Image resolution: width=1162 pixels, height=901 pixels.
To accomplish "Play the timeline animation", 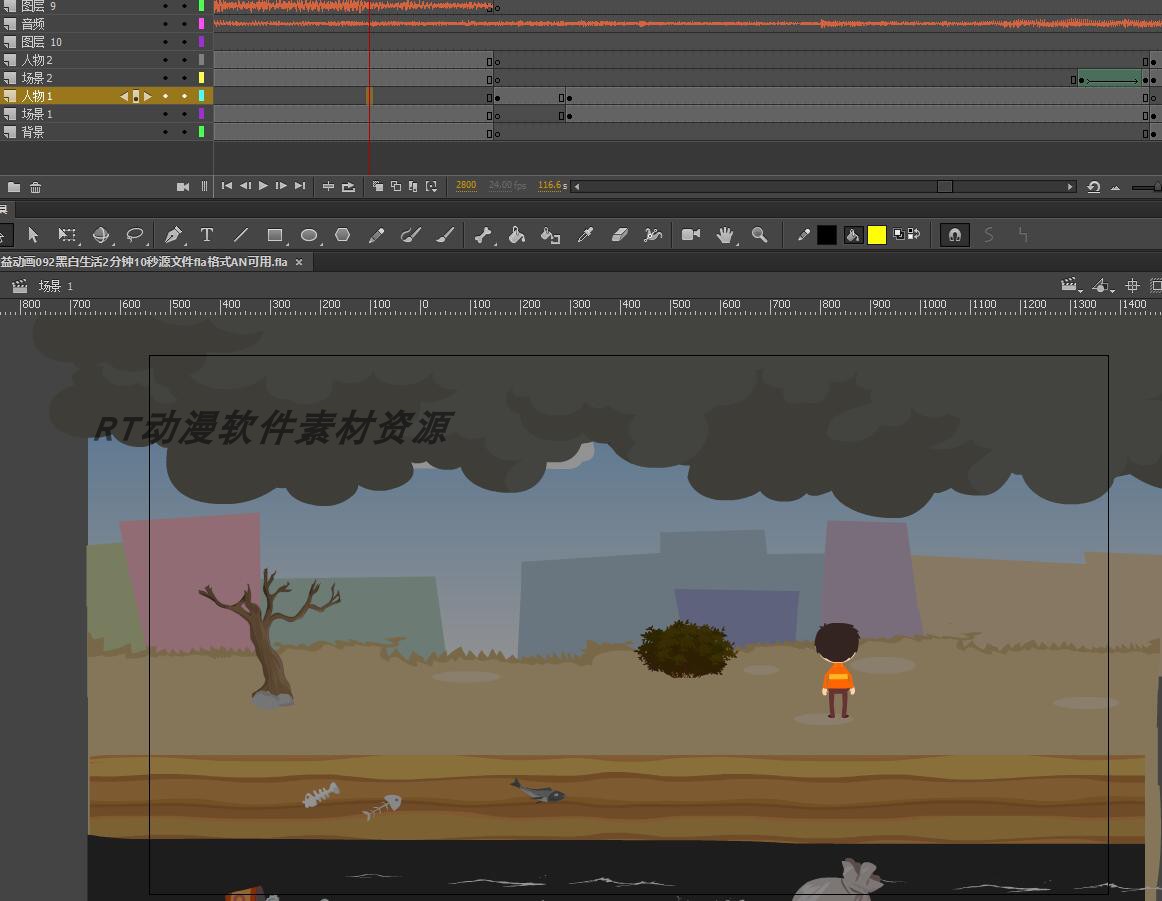I will pyautogui.click(x=263, y=186).
